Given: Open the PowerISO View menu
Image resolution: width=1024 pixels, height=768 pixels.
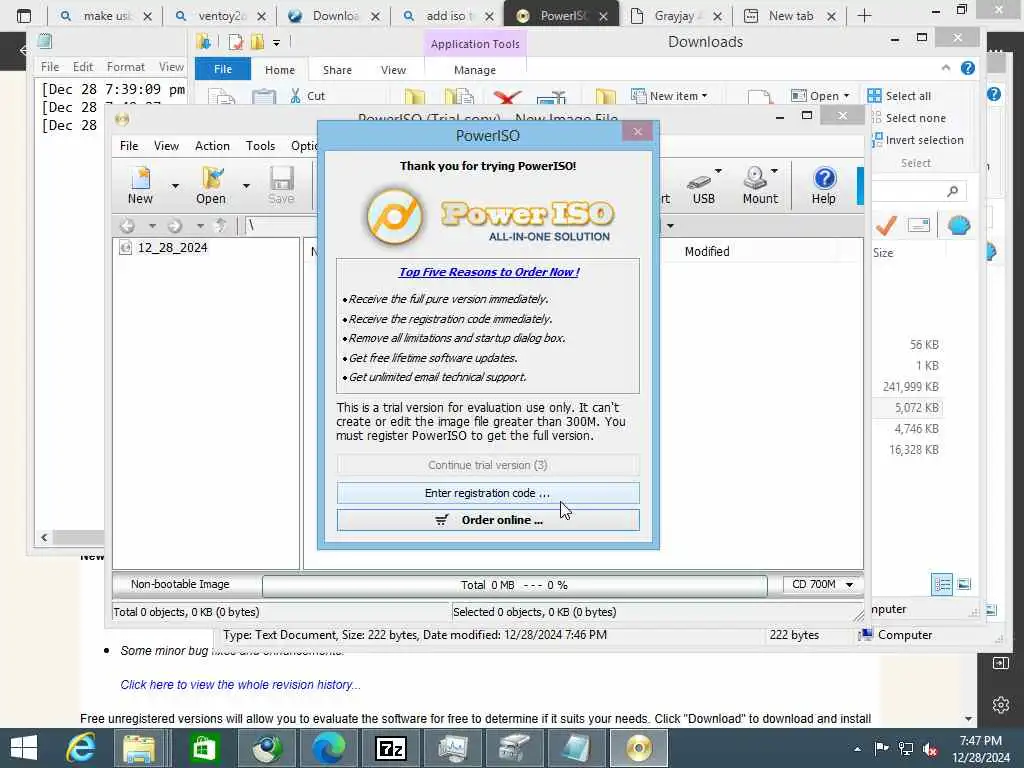Looking at the screenshot, I should point(167,146).
